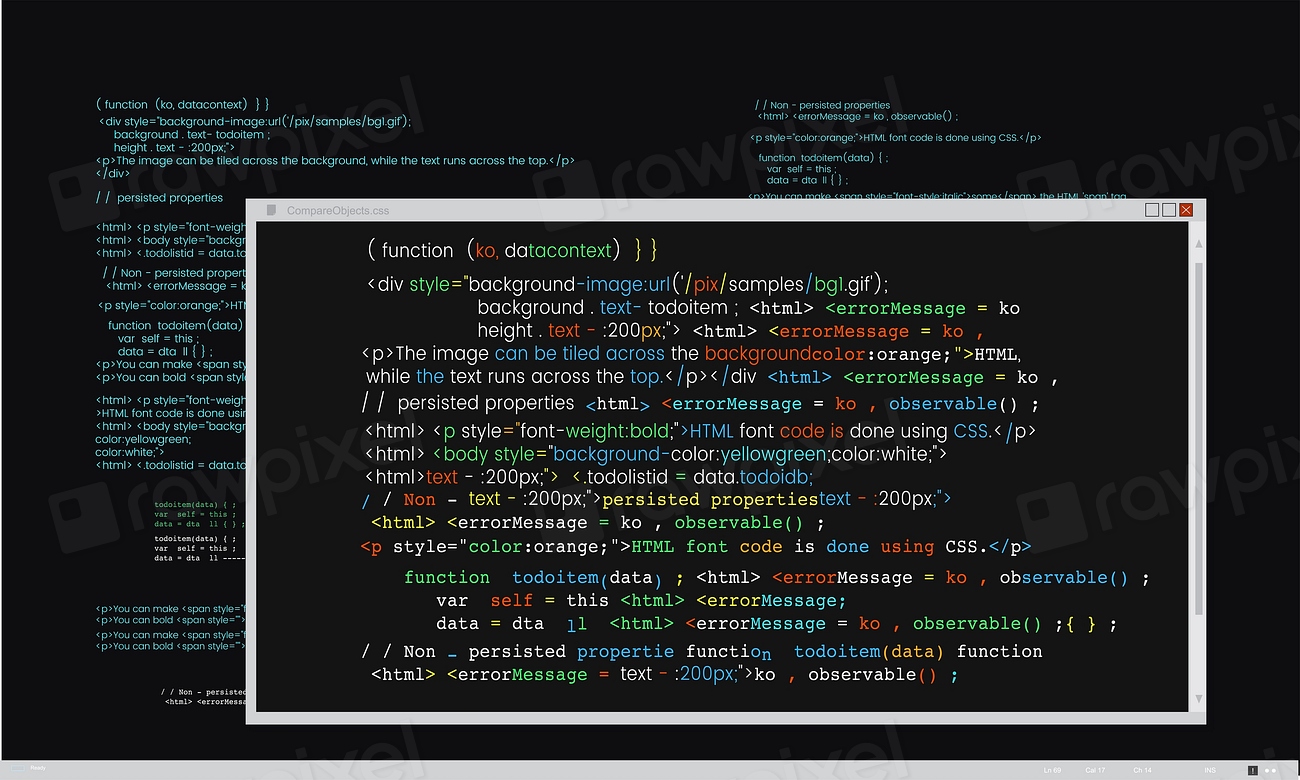This screenshot has width=1300, height=780.
Task: Close the CompareObjects.css window
Action: [1186, 210]
